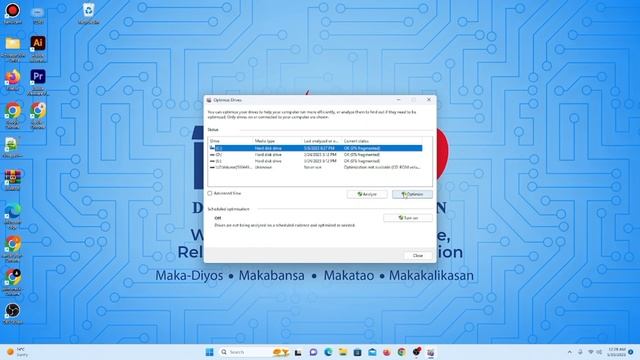
Task: Click the Drive column header
Action: coord(230,141)
